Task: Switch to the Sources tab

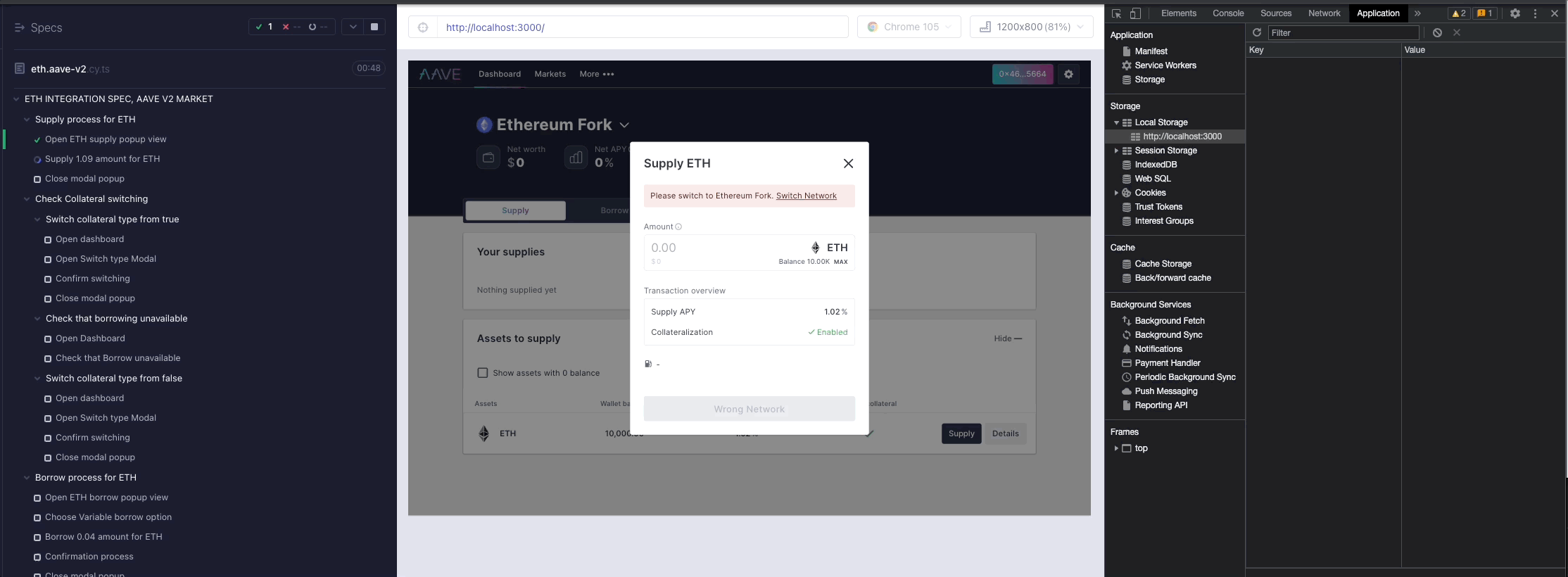Action: [1276, 13]
